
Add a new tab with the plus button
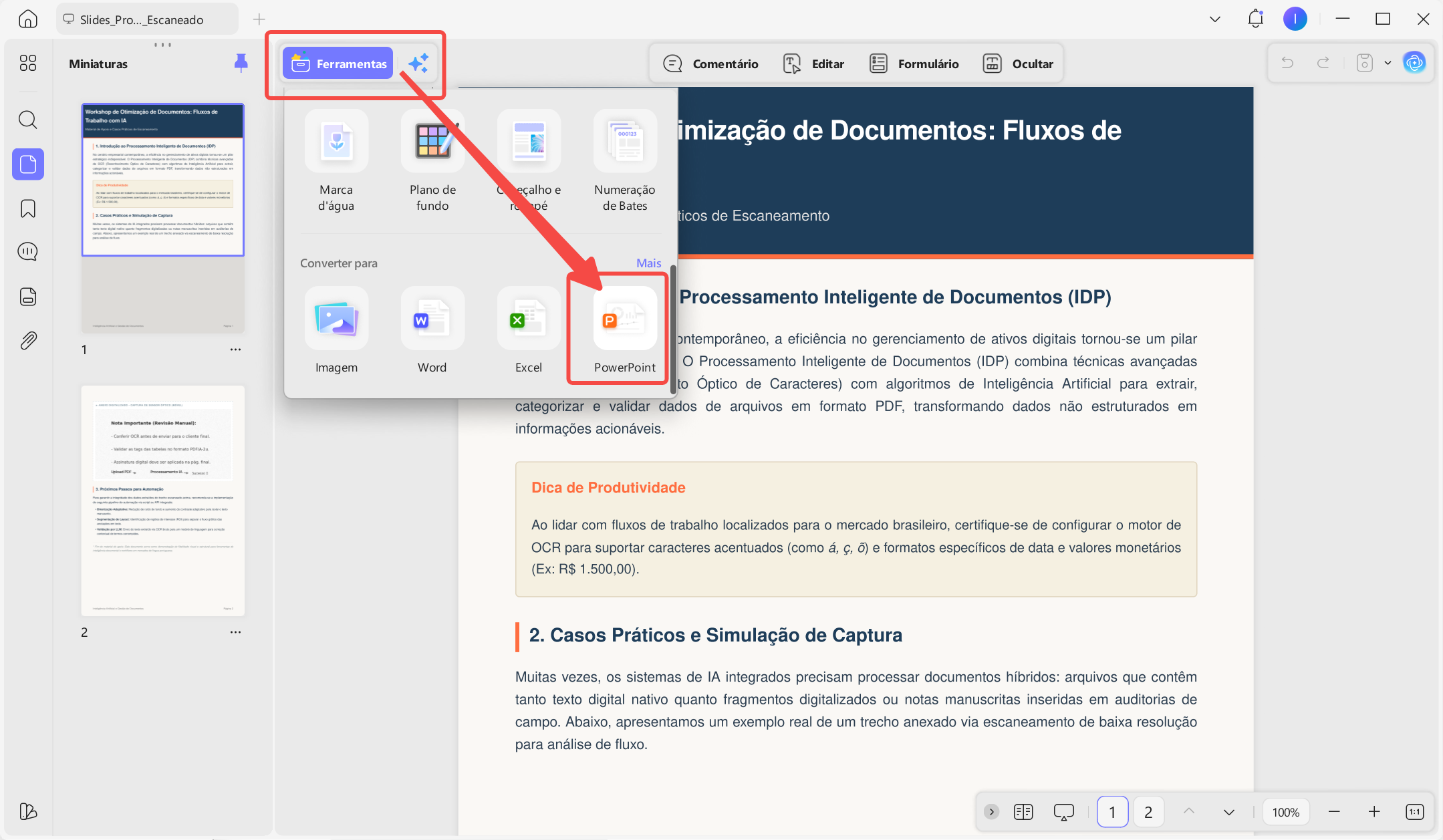pyautogui.click(x=259, y=19)
